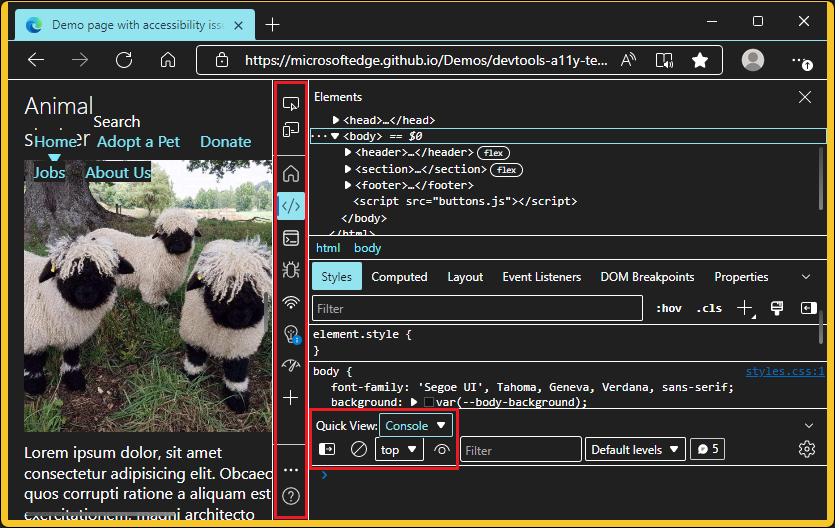Screen dimensions: 835x528
Task: Click the Styles Filter field
Action: click(x=477, y=308)
